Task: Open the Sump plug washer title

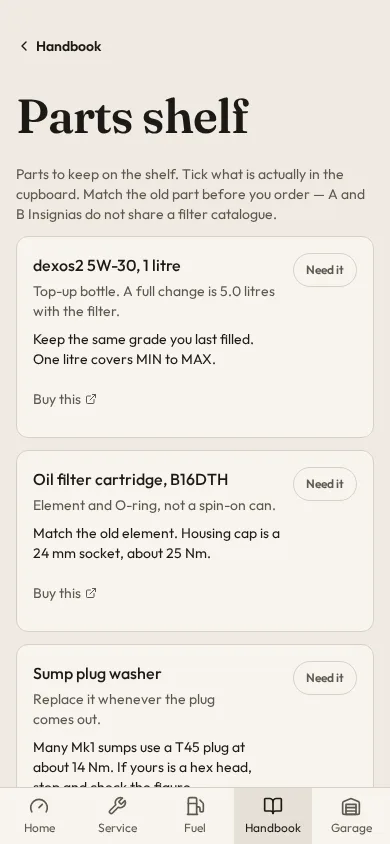Action: point(97,674)
